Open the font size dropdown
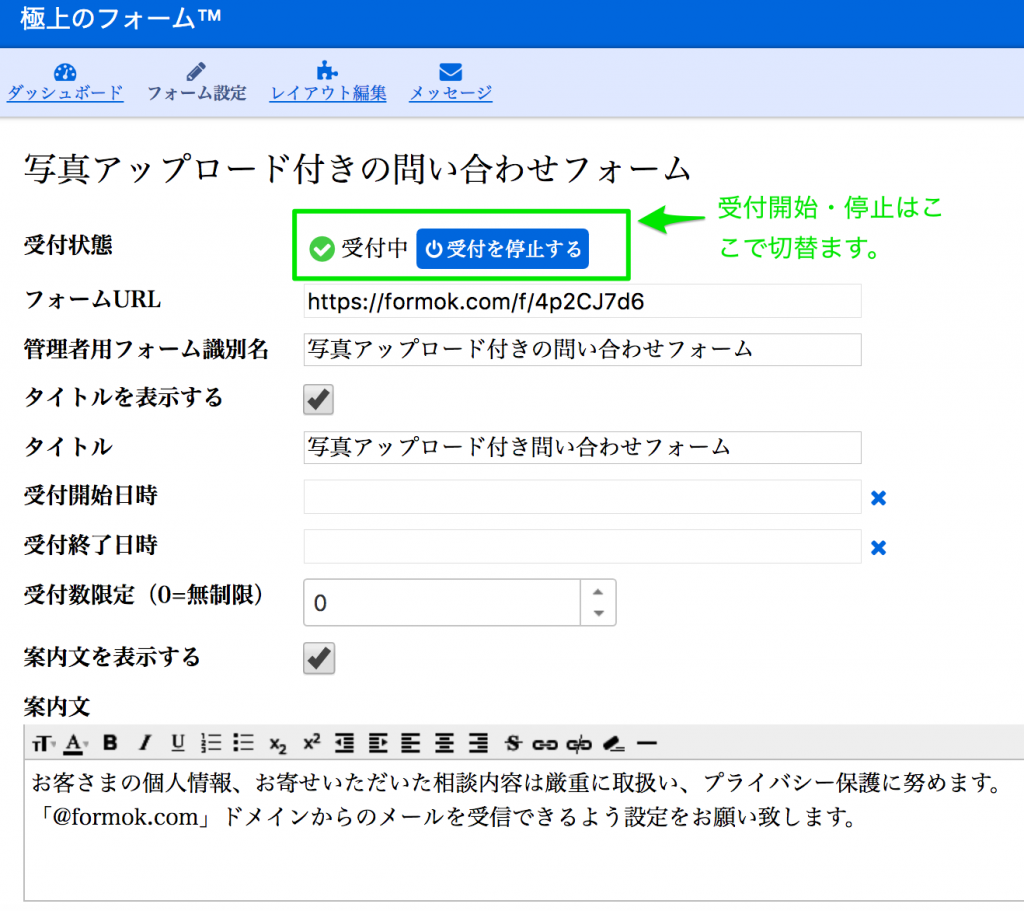 43,743
